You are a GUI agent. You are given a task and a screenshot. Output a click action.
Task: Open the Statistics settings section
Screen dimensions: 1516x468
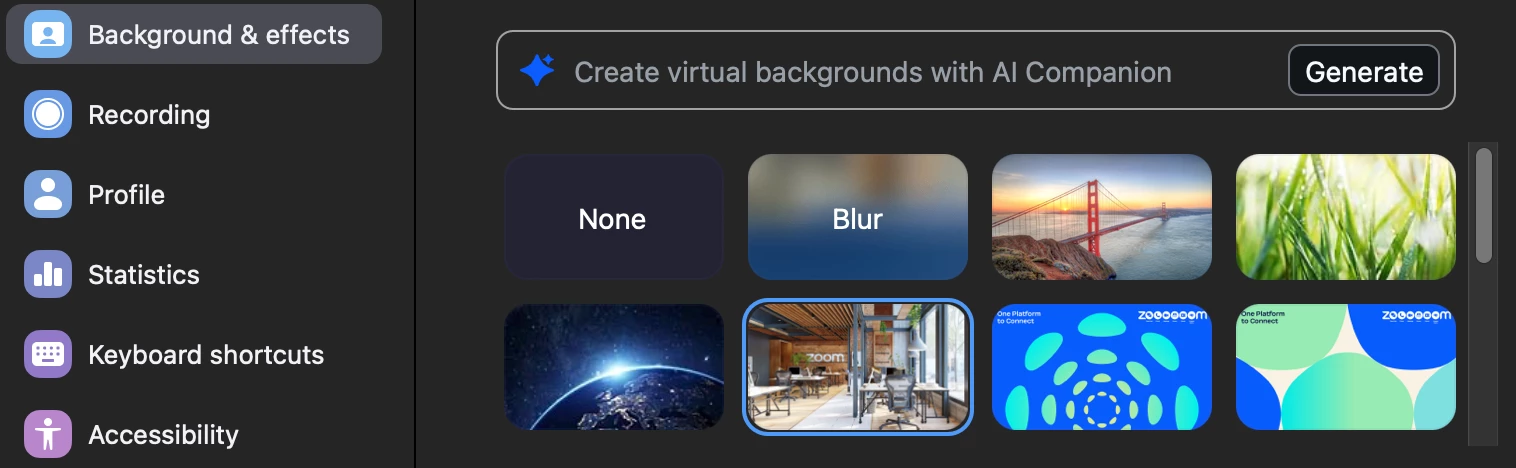[144, 275]
